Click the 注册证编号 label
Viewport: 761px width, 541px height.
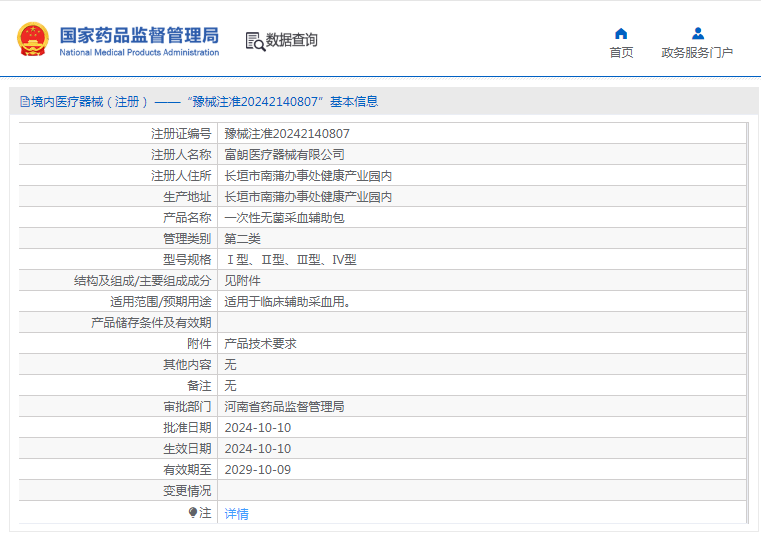point(181,133)
